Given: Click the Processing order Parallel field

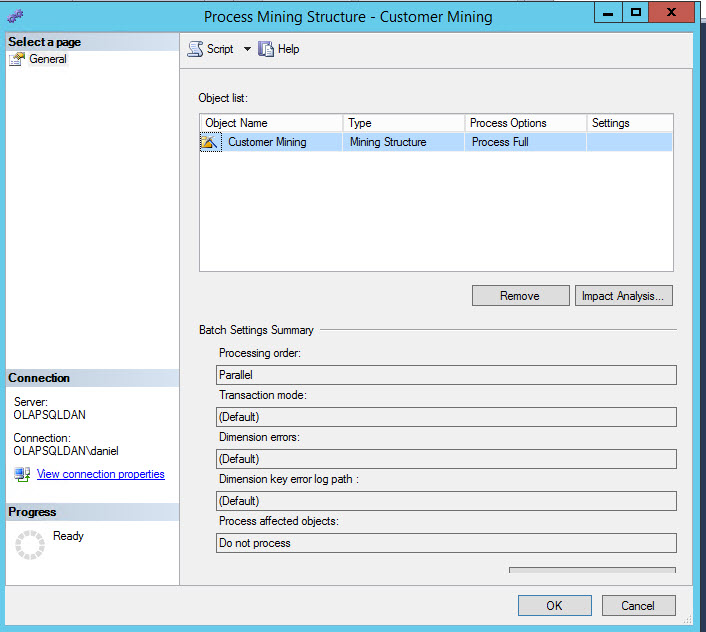Looking at the screenshot, I should click(446, 375).
